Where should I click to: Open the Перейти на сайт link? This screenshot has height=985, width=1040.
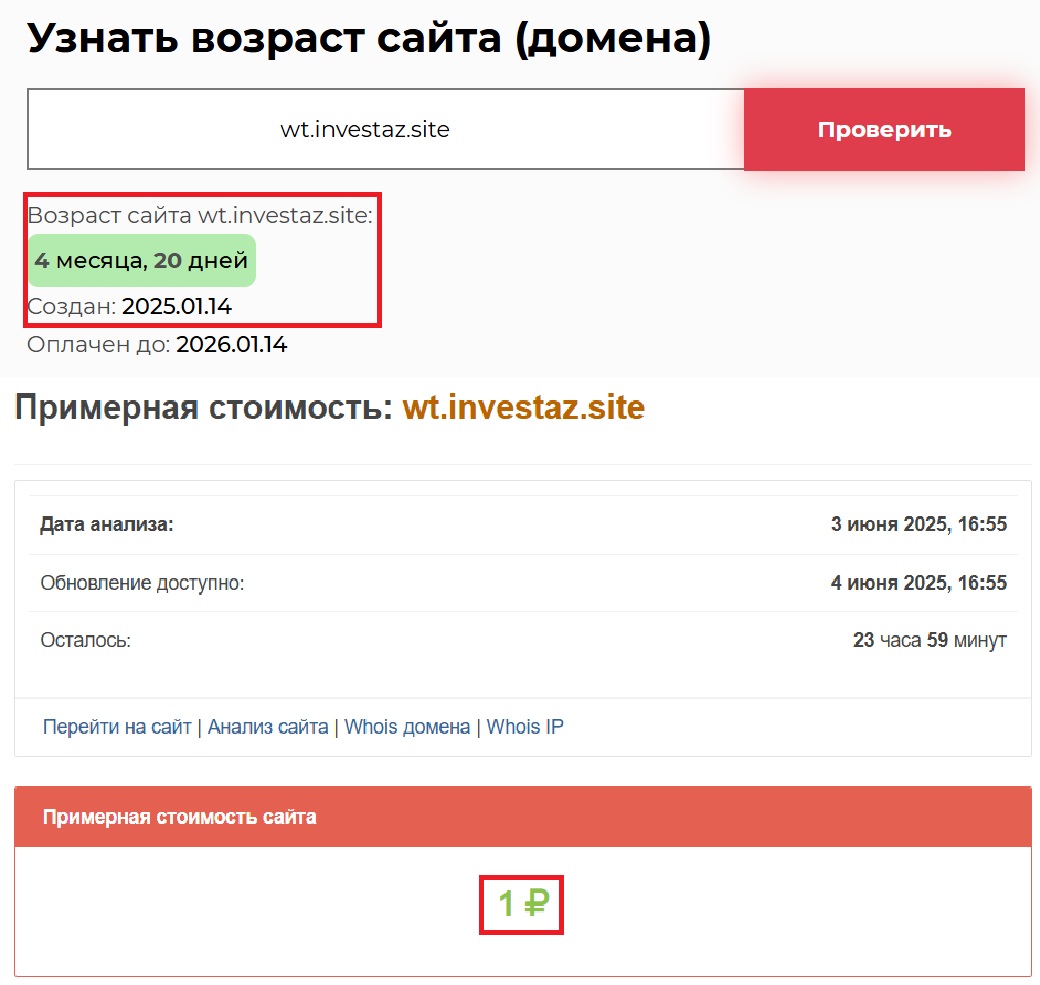117,727
